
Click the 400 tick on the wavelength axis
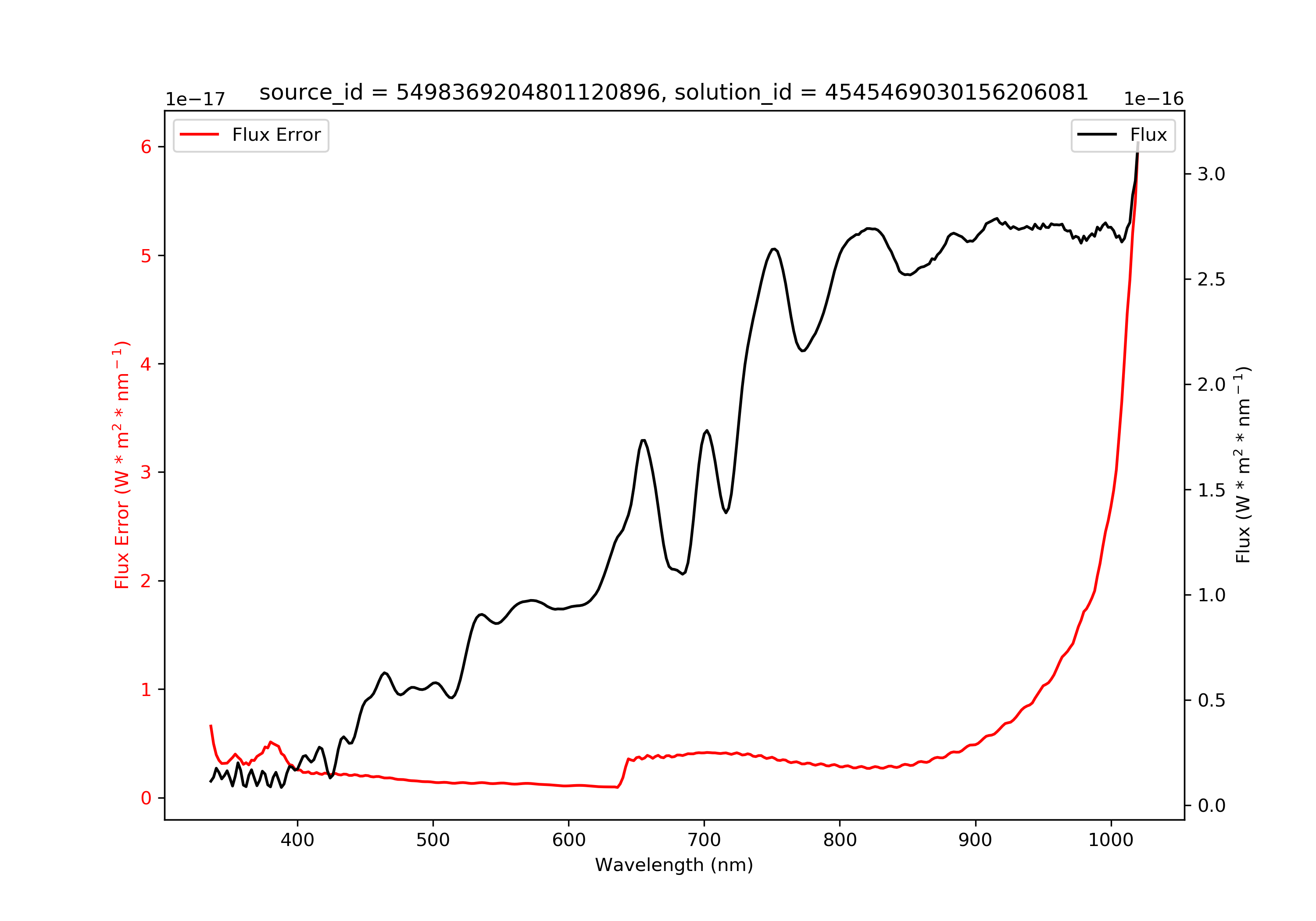297,839
